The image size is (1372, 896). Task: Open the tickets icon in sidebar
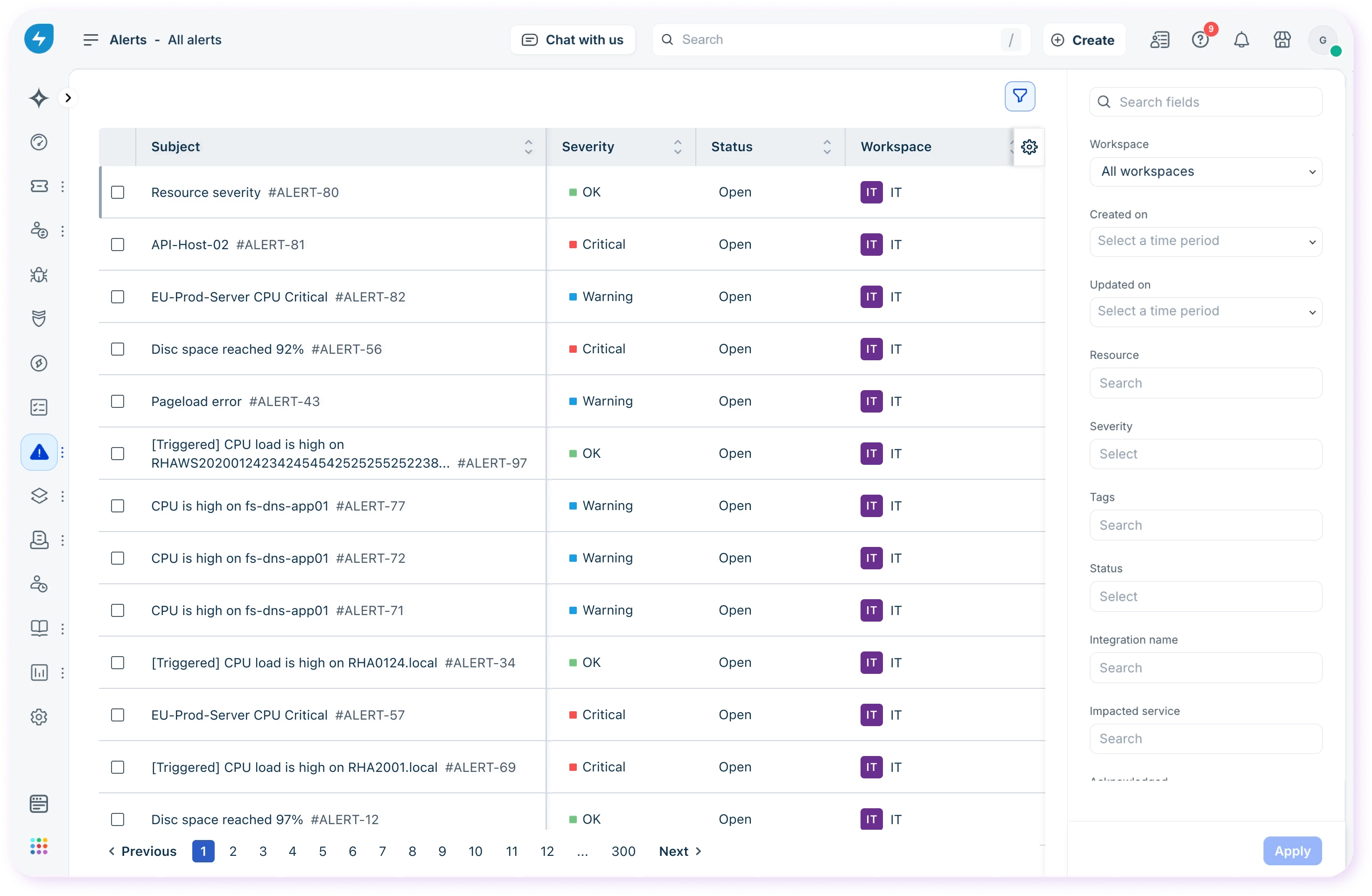39,186
